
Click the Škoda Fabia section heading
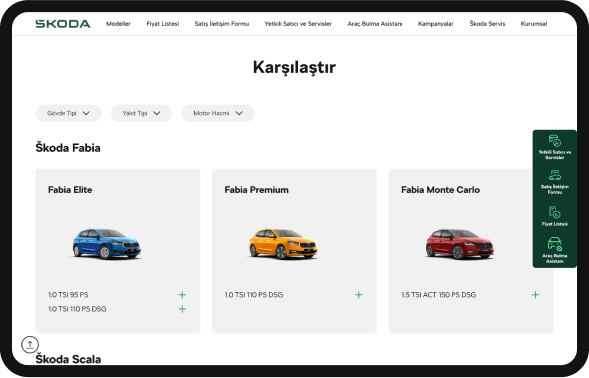tap(68, 148)
